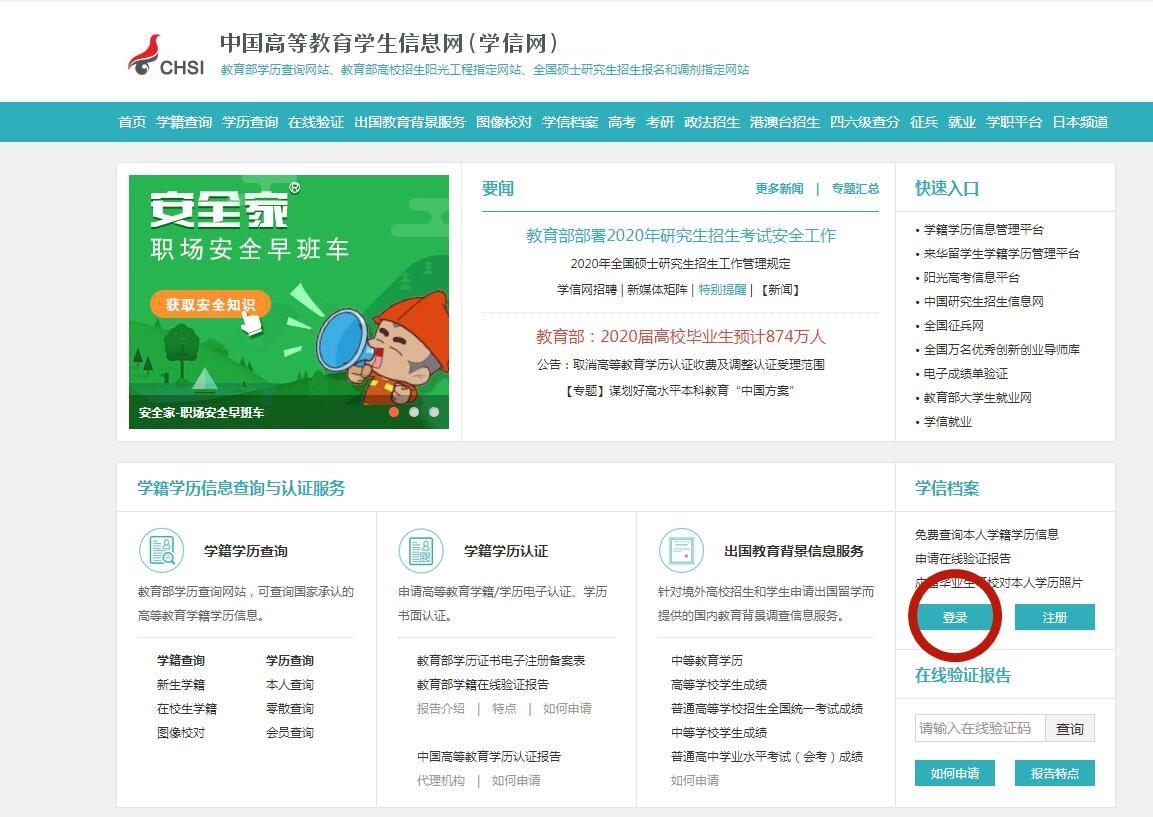Open 学籍查询 in navigation bar
The width and height of the screenshot is (1153, 817).
coord(184,122)
